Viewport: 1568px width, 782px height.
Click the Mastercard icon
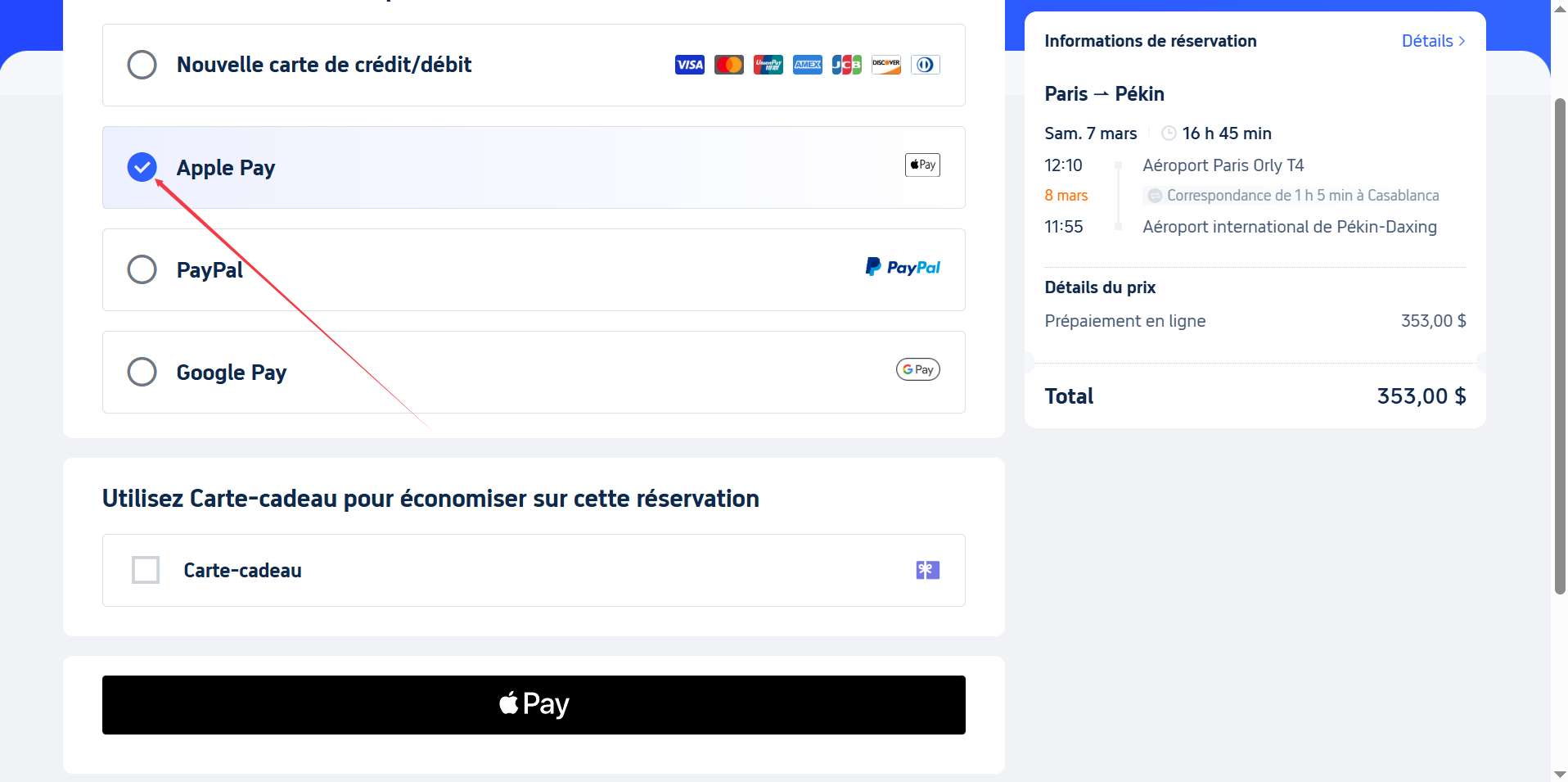coord(729,64)
